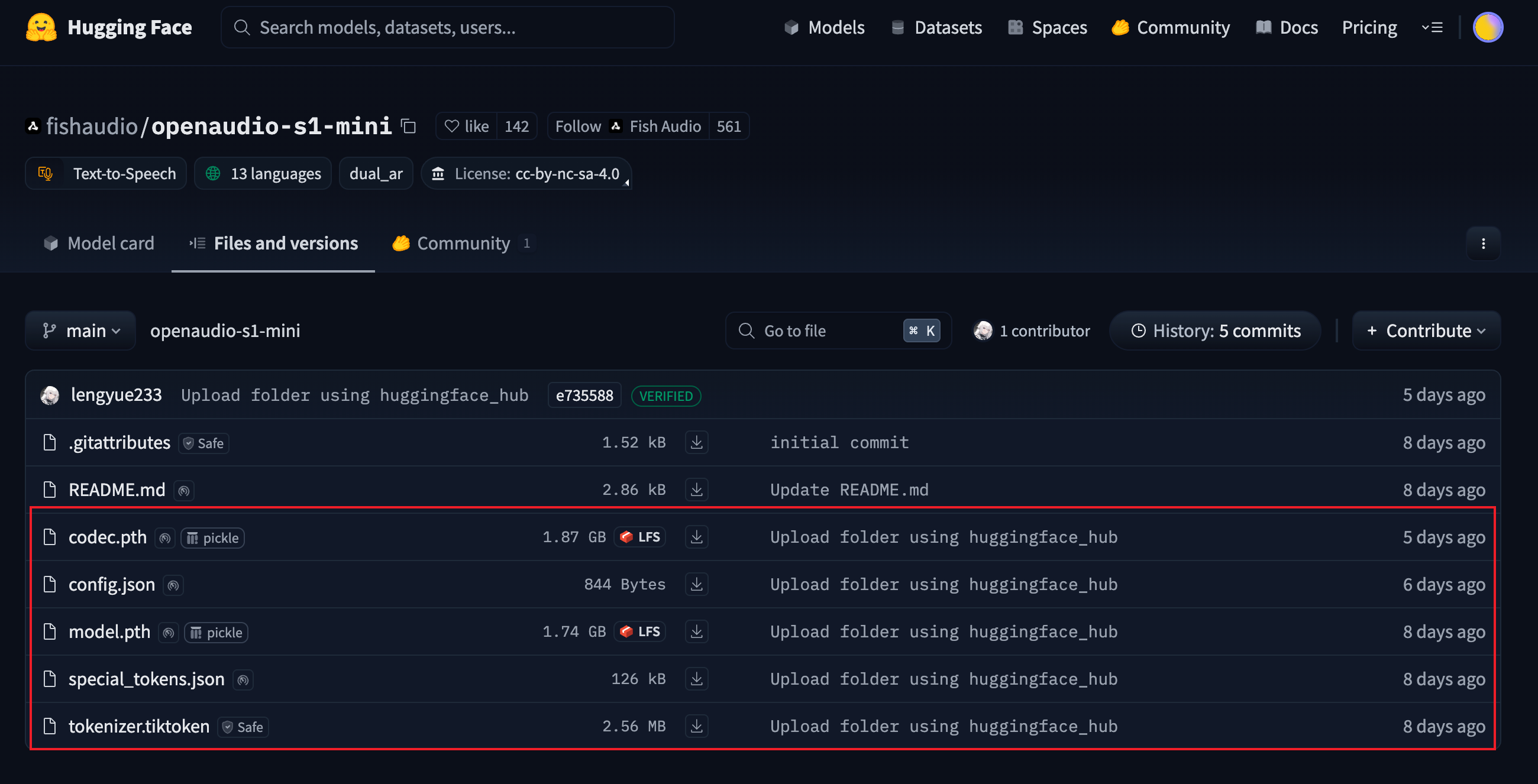
Task: Open the user profile avatar
Action: (x=1487, y=27)
